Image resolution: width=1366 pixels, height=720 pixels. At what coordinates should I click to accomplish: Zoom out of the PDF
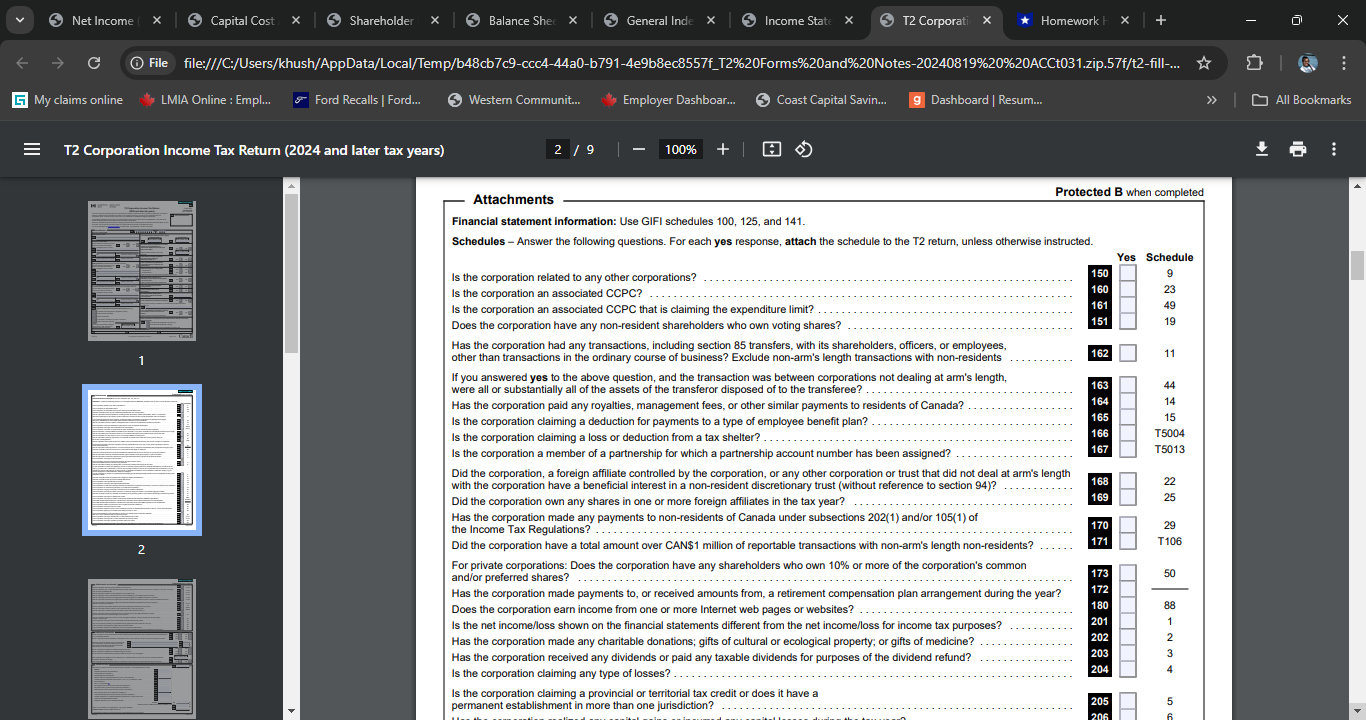tap(638, 149)
